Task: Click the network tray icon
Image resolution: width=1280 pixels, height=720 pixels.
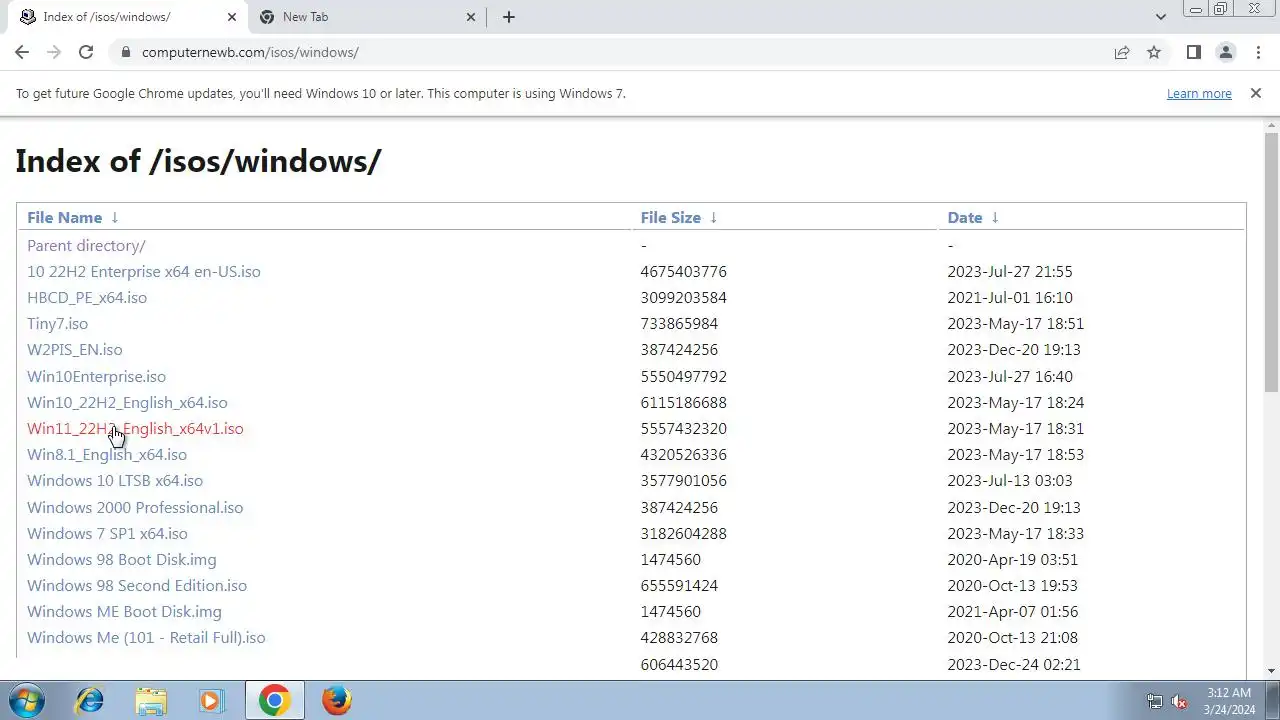Action: [1155, 701]
